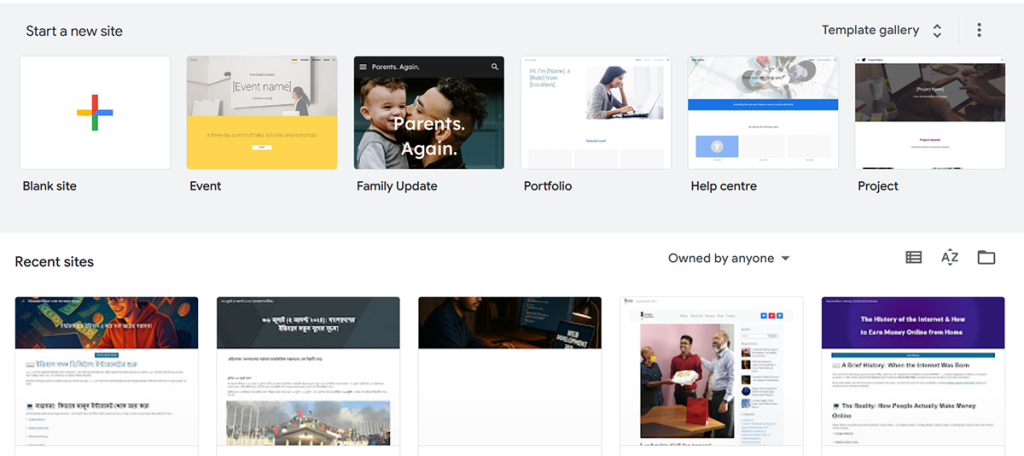Switch recent sites to list view
The height and width of the screenshot is (456, 1024).
coord(913,258)
